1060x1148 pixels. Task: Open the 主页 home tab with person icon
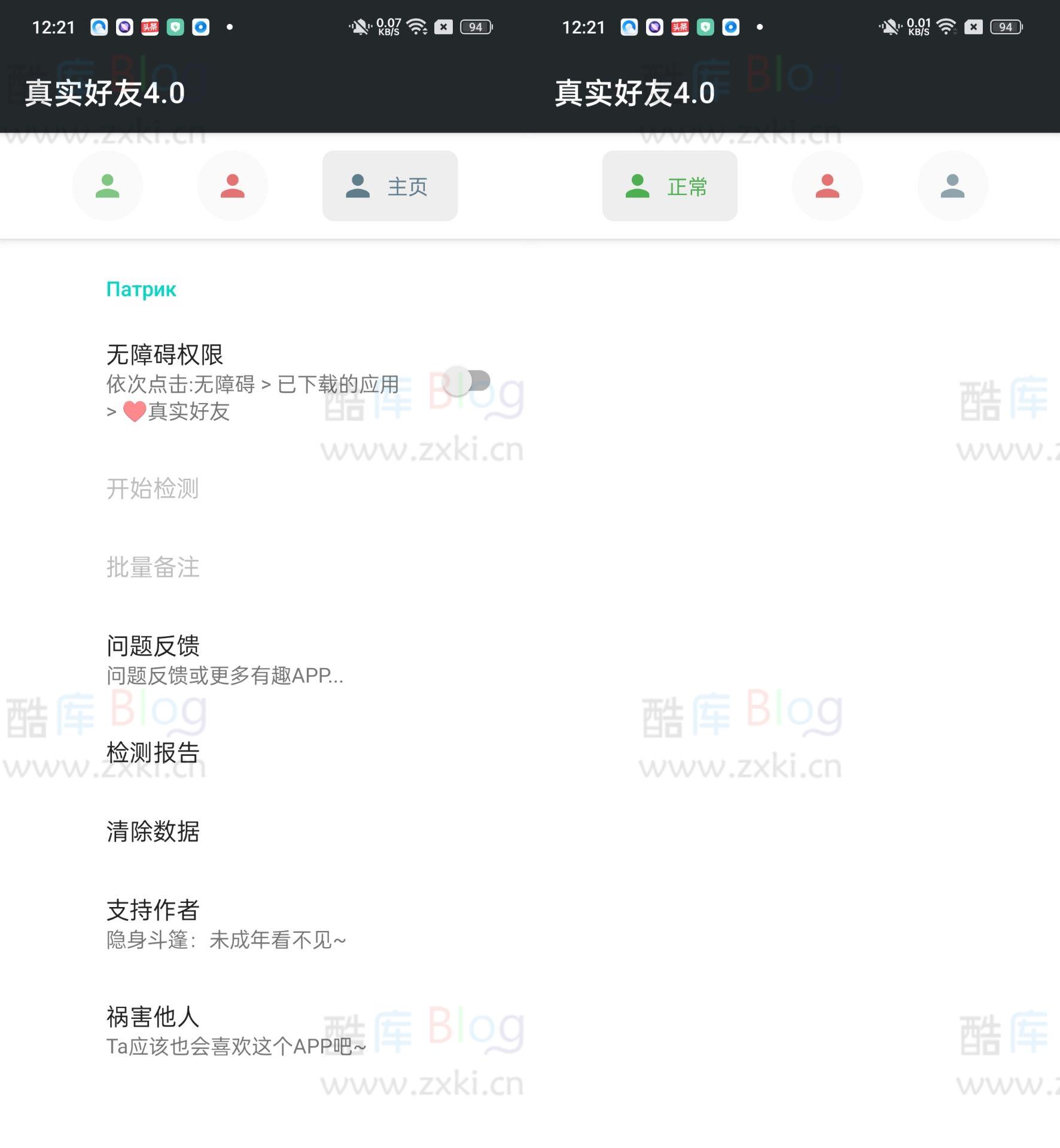pos(389,185)
